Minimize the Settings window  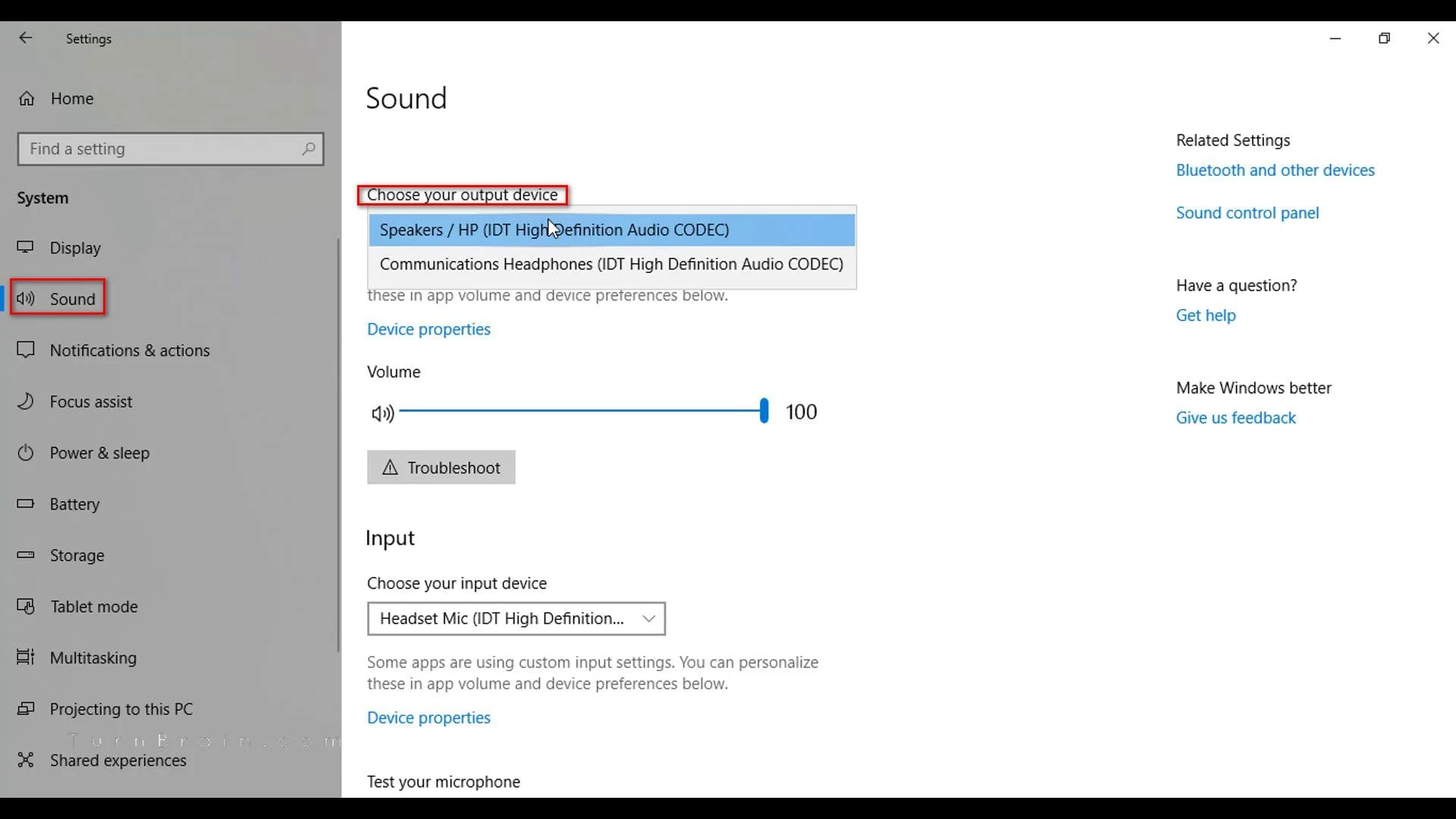tap(1335, 38)
